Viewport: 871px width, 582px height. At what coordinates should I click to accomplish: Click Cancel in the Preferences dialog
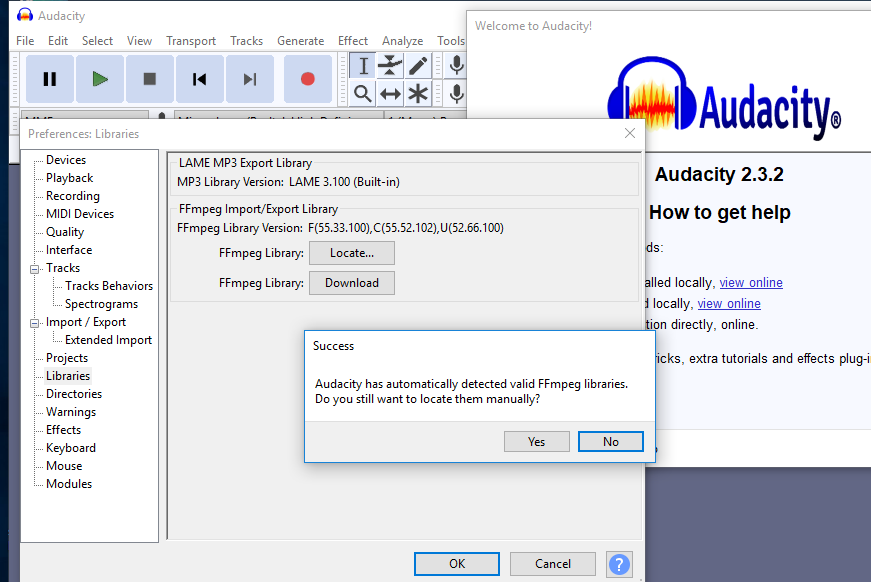point(553,564)
